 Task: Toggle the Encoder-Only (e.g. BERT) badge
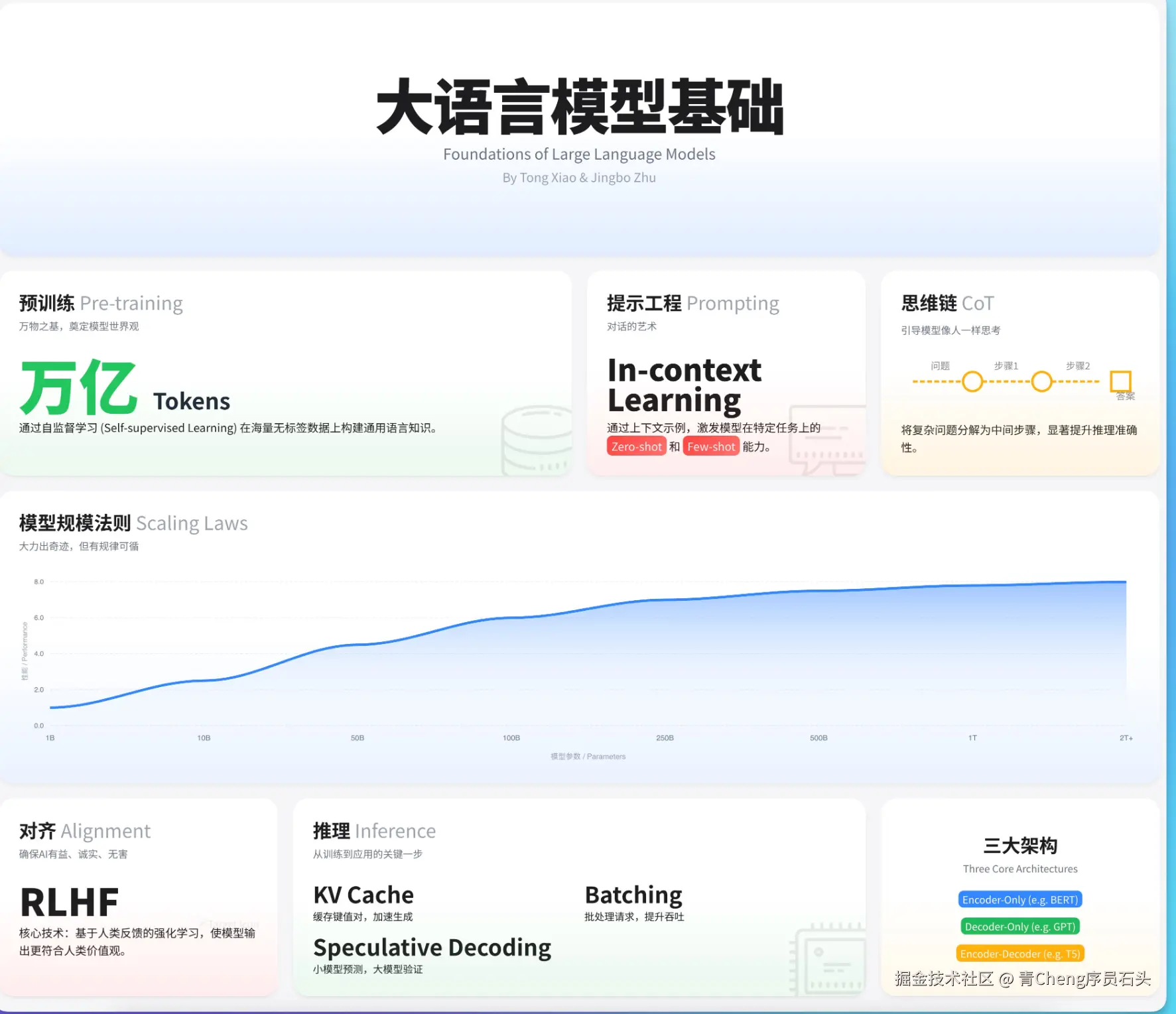[x=1020, y=899]
